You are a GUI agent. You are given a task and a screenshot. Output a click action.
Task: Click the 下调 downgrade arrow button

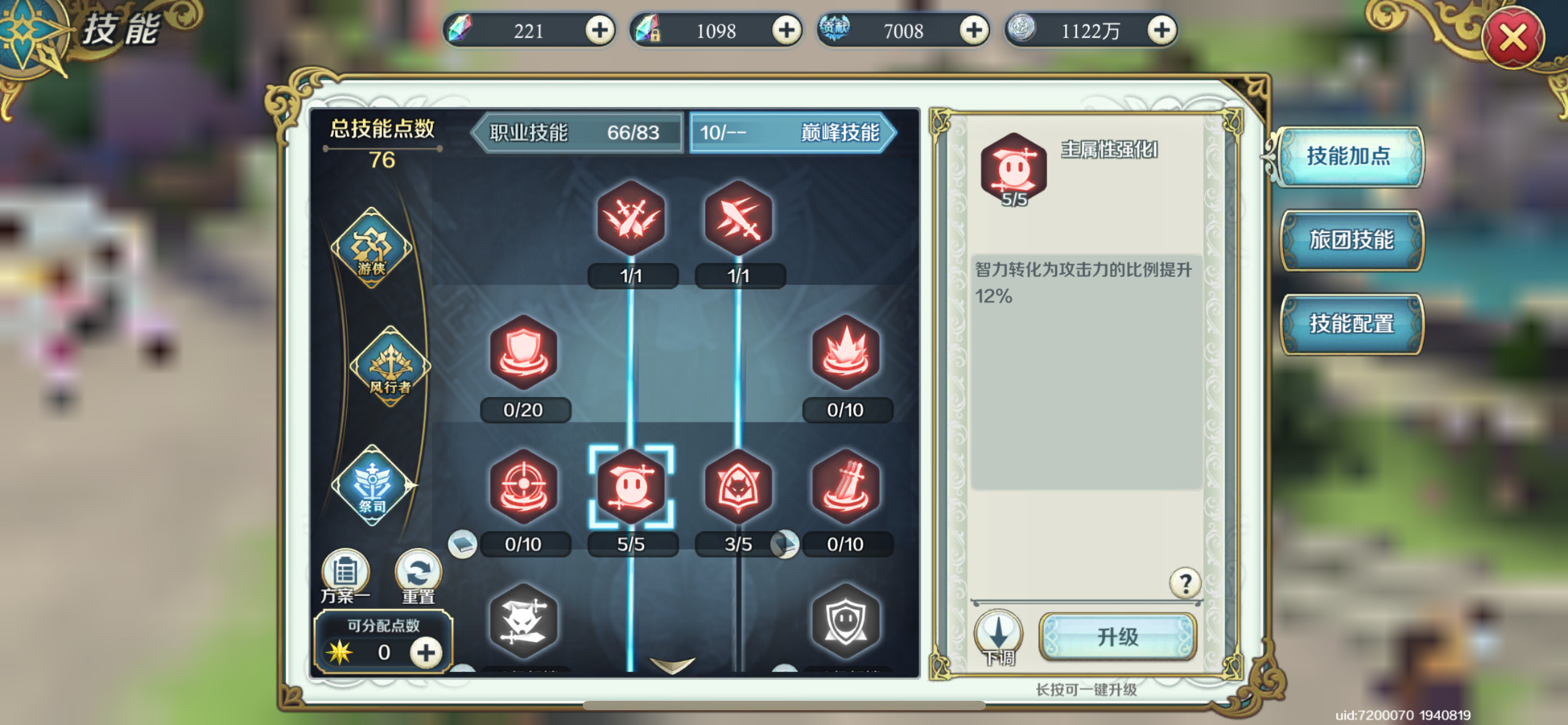998,635
